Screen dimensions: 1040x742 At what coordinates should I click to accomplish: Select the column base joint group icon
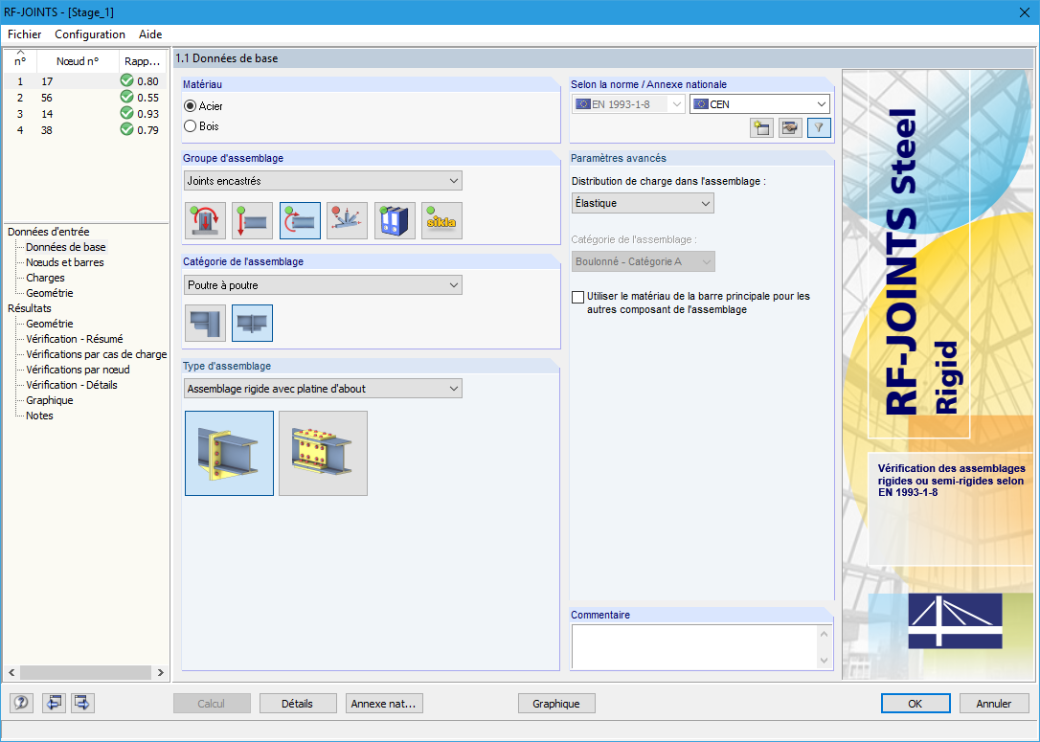(205, 221)
